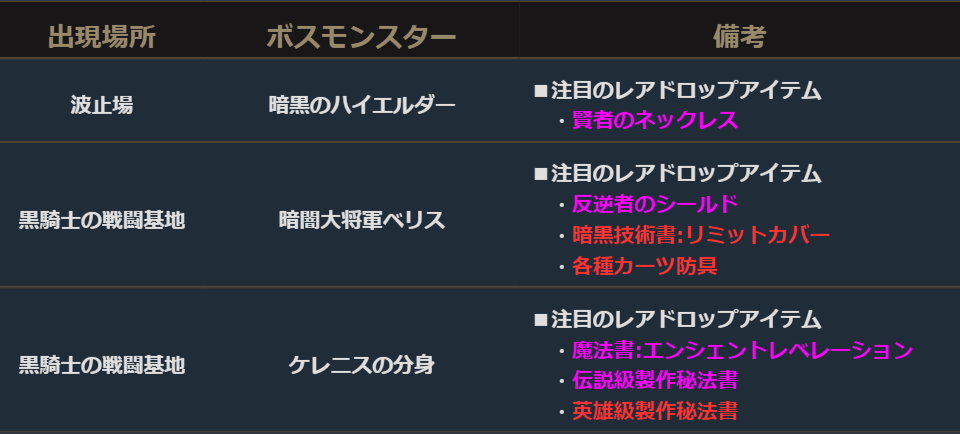The height and width of the screenshot is (434, 960).
Task: Select boss name ケレニスの分身
Action: [361, 365]
